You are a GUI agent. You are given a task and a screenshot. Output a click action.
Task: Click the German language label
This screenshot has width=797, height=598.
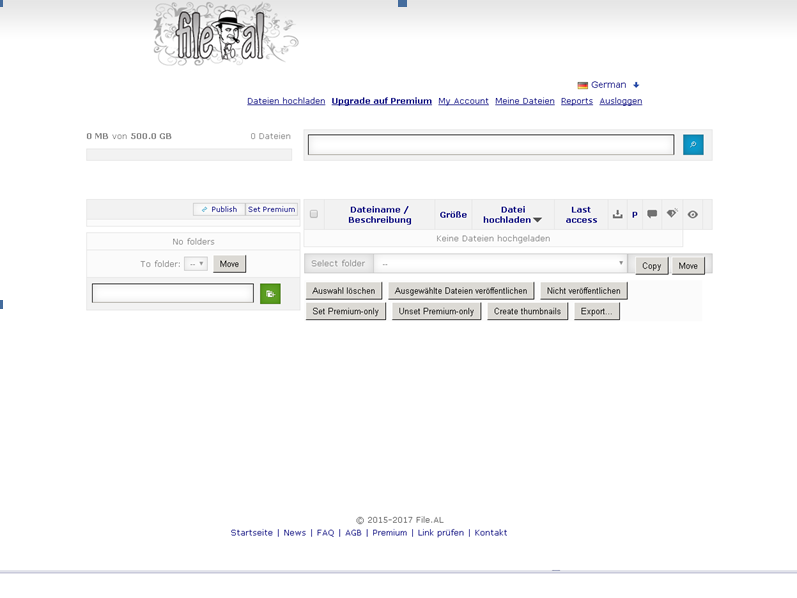click(608, 85)
